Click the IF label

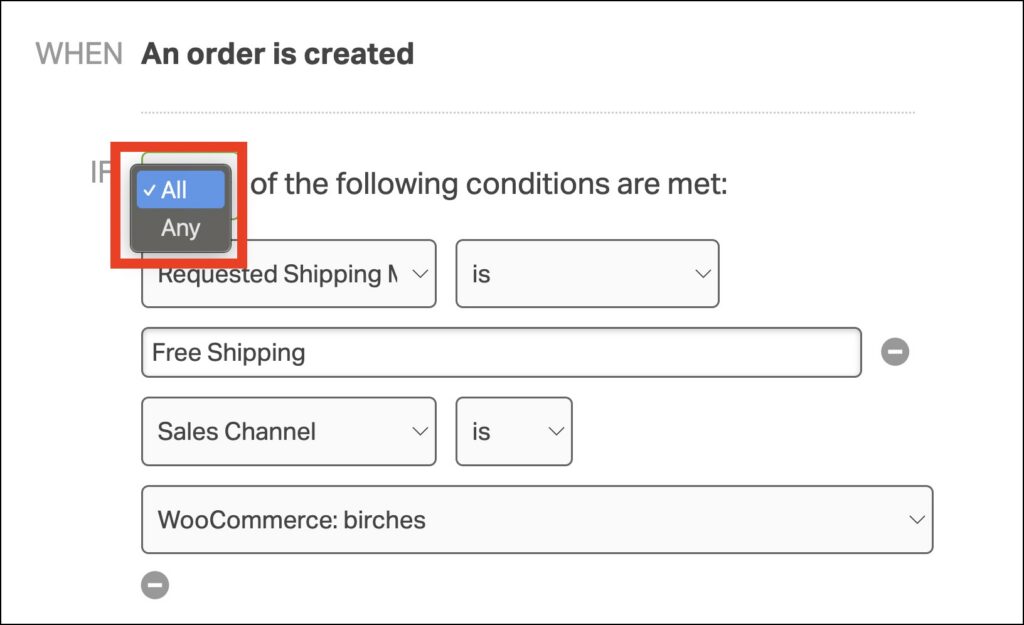(x=101, y=172)
